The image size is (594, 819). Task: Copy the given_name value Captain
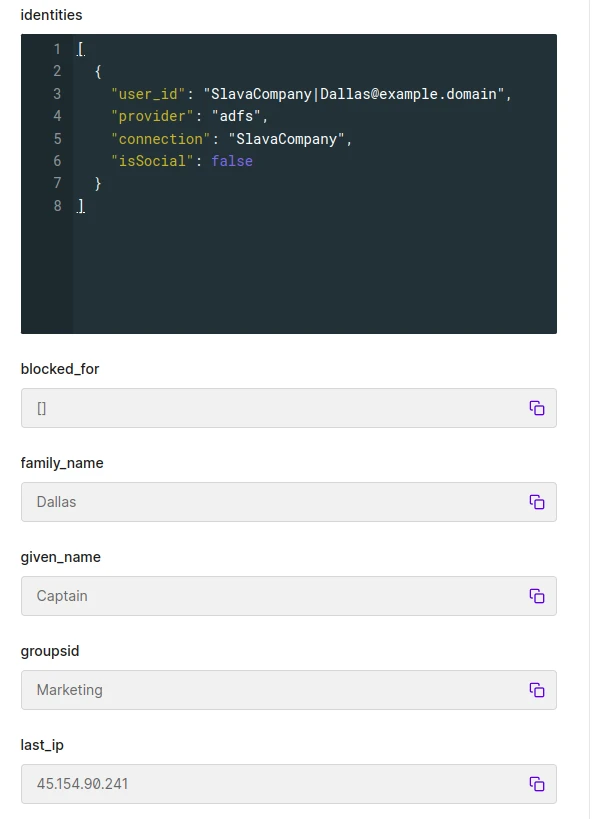point(537,596)
